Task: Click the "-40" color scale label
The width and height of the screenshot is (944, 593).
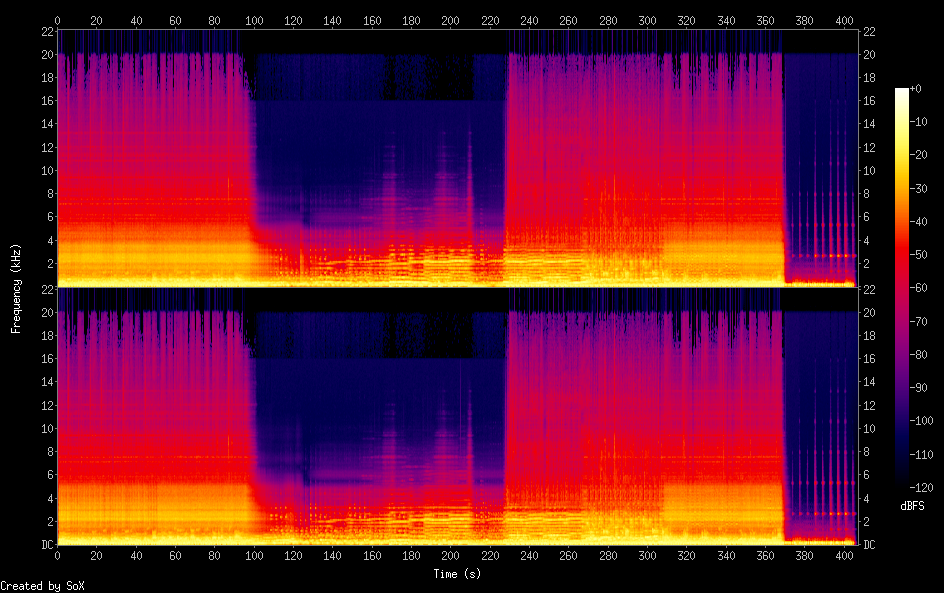Action: pyautogui.click(x=918, y=222)
